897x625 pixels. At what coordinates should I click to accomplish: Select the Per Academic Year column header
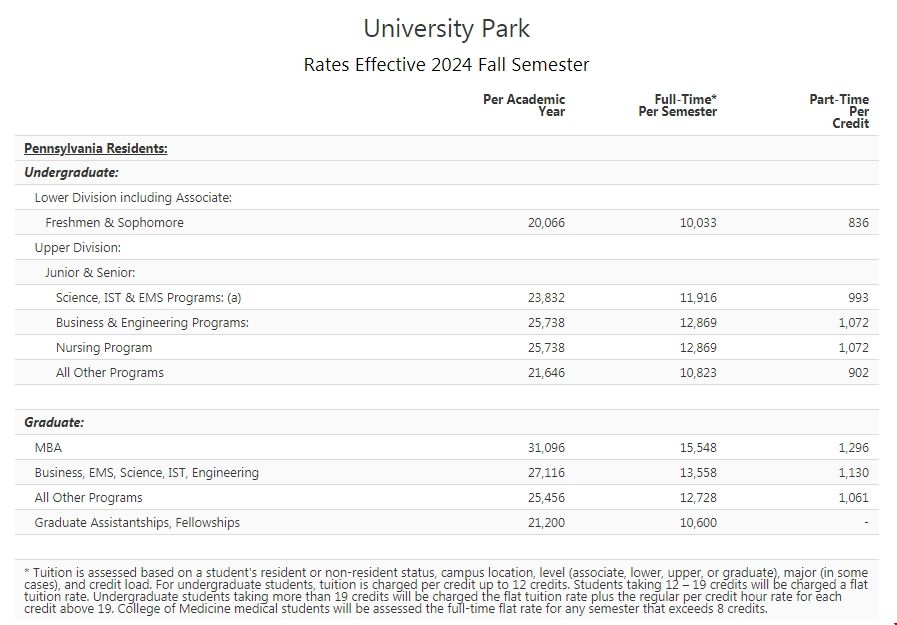click(524, 105)
